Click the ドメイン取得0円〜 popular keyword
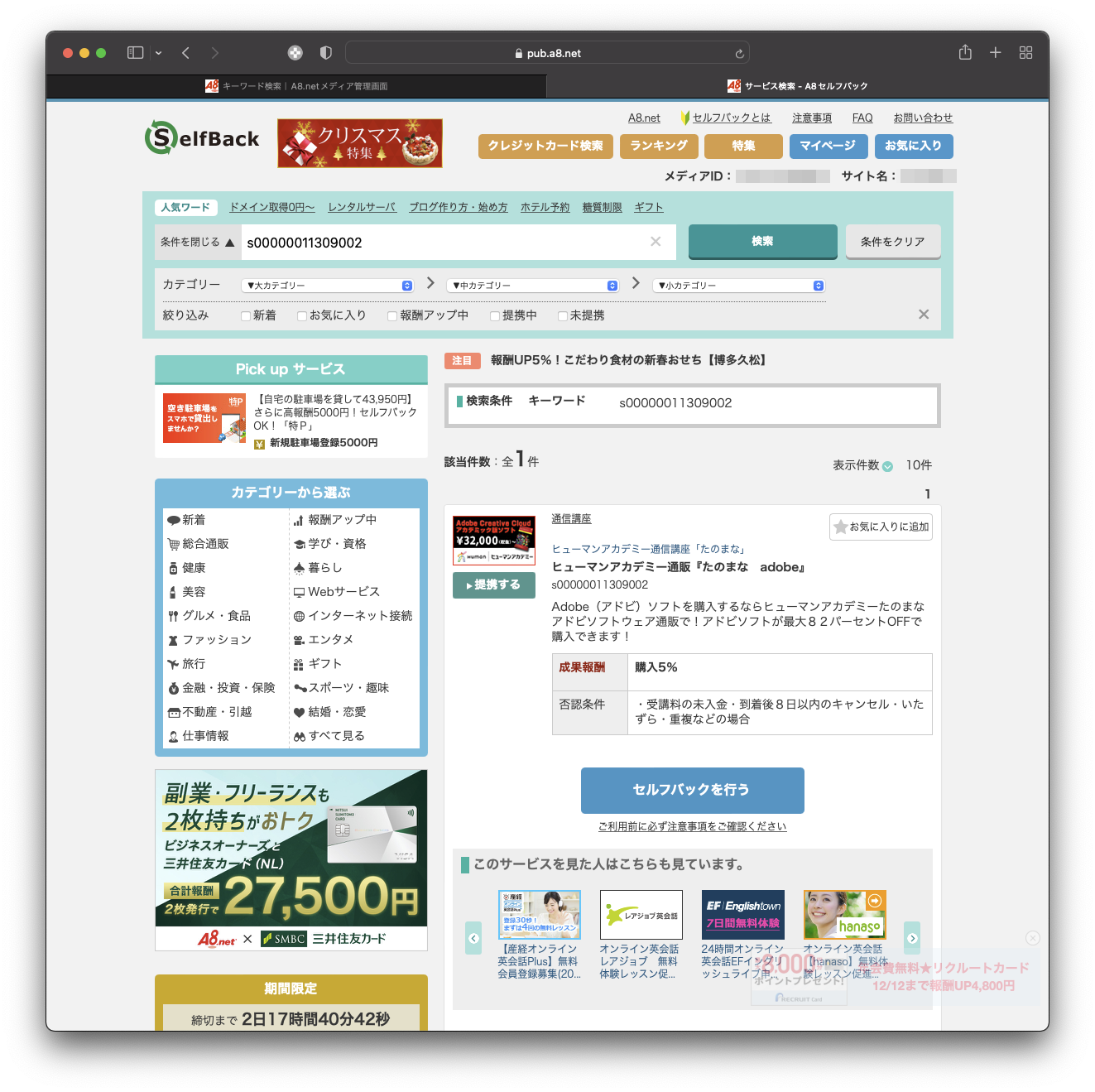The image size is (1095, 1092). [272, 208]
